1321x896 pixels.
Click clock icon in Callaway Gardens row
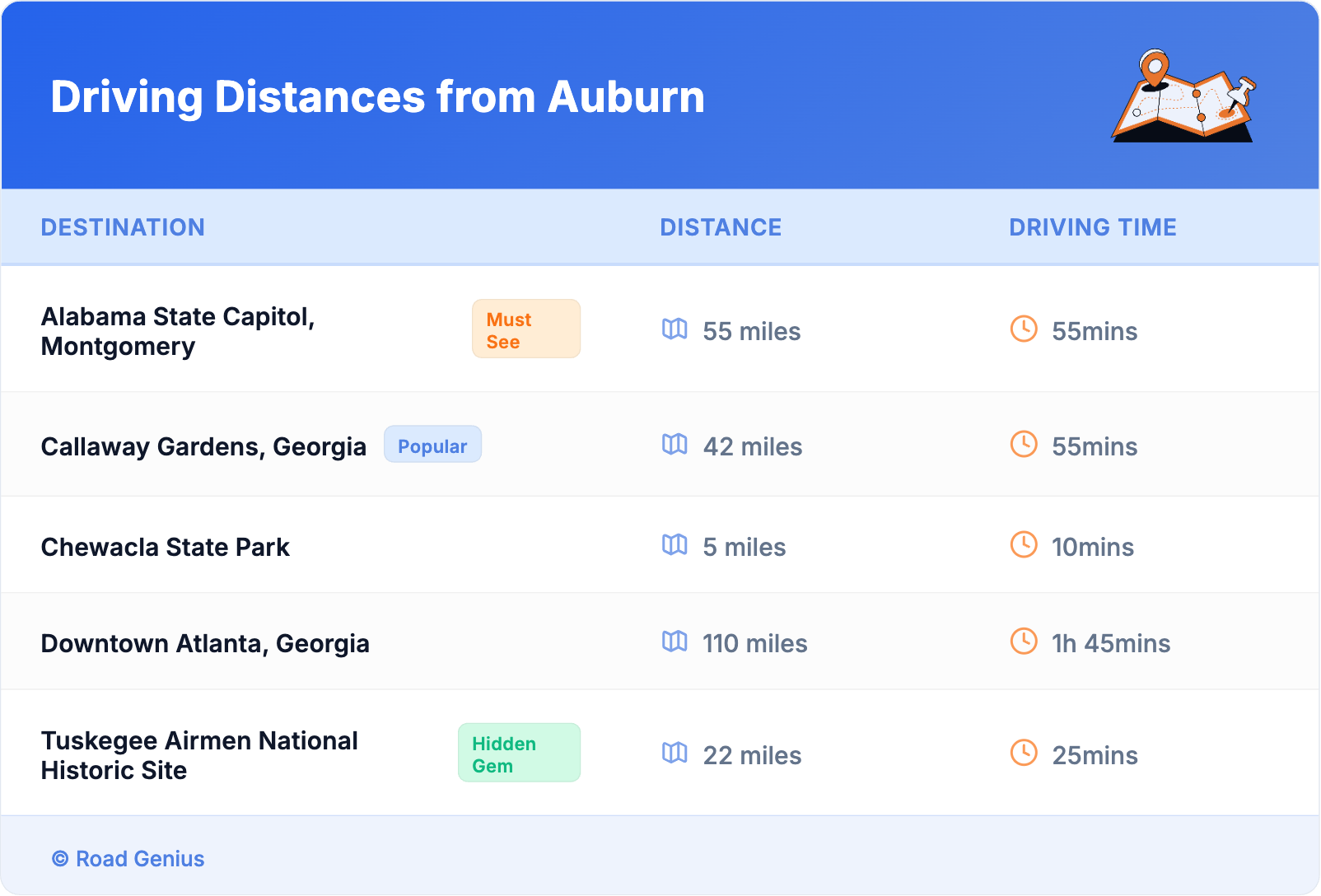tap(1024, 445)
